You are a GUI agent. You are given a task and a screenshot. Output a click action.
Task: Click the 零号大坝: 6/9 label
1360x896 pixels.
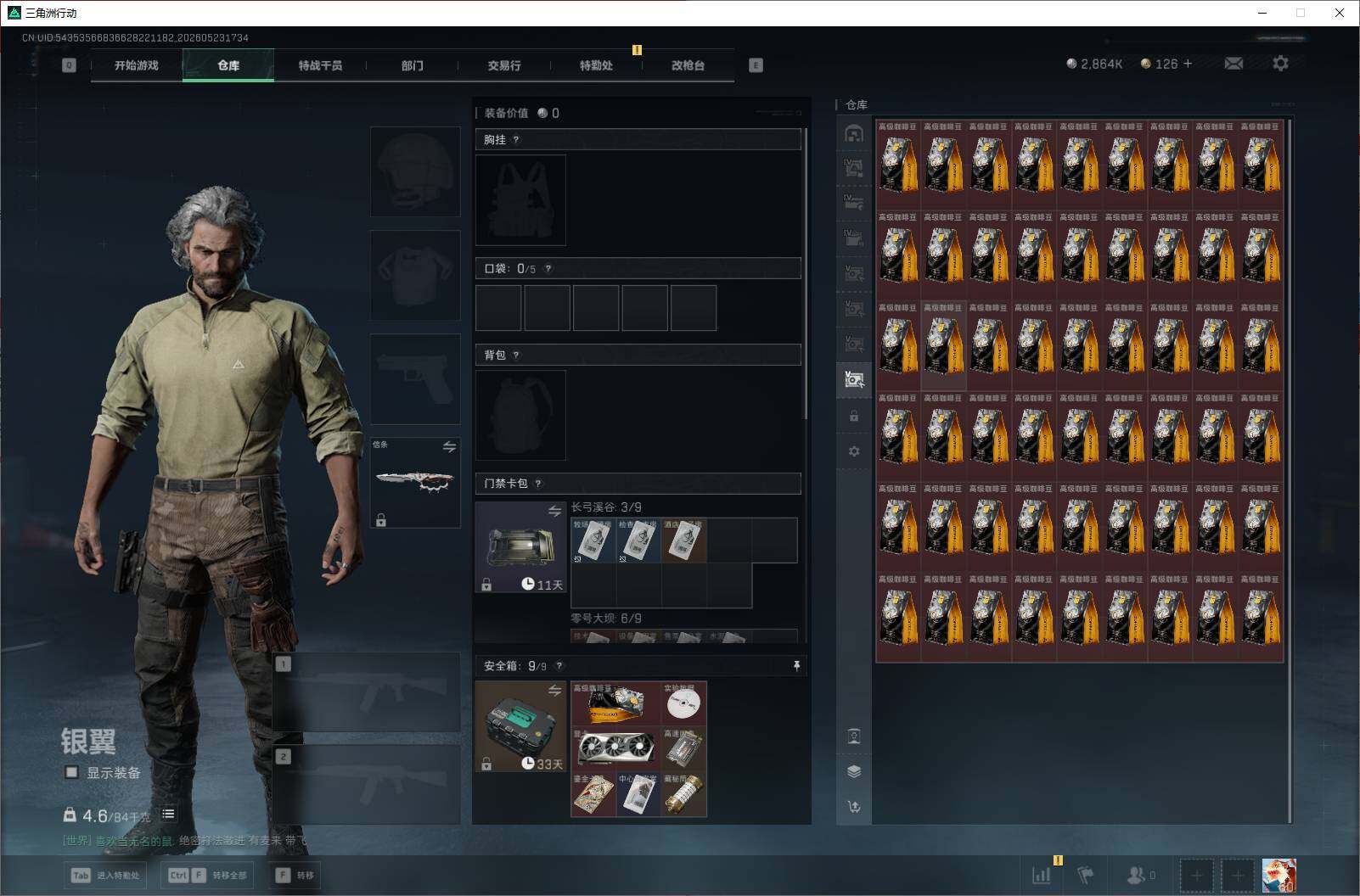pos(606,619)
